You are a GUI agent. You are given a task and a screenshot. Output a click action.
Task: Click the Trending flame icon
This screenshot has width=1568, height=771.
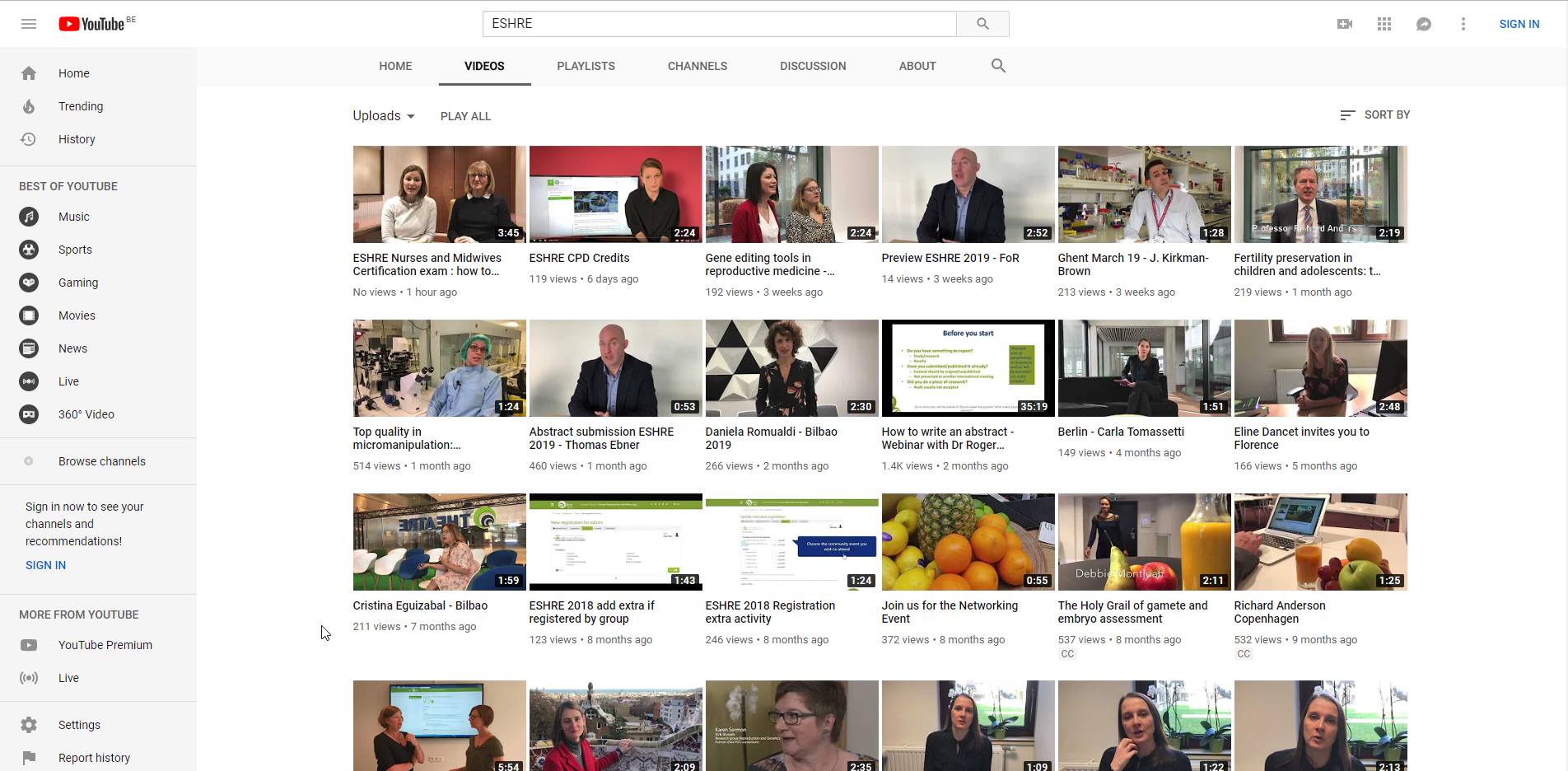[x=29, y=106]
